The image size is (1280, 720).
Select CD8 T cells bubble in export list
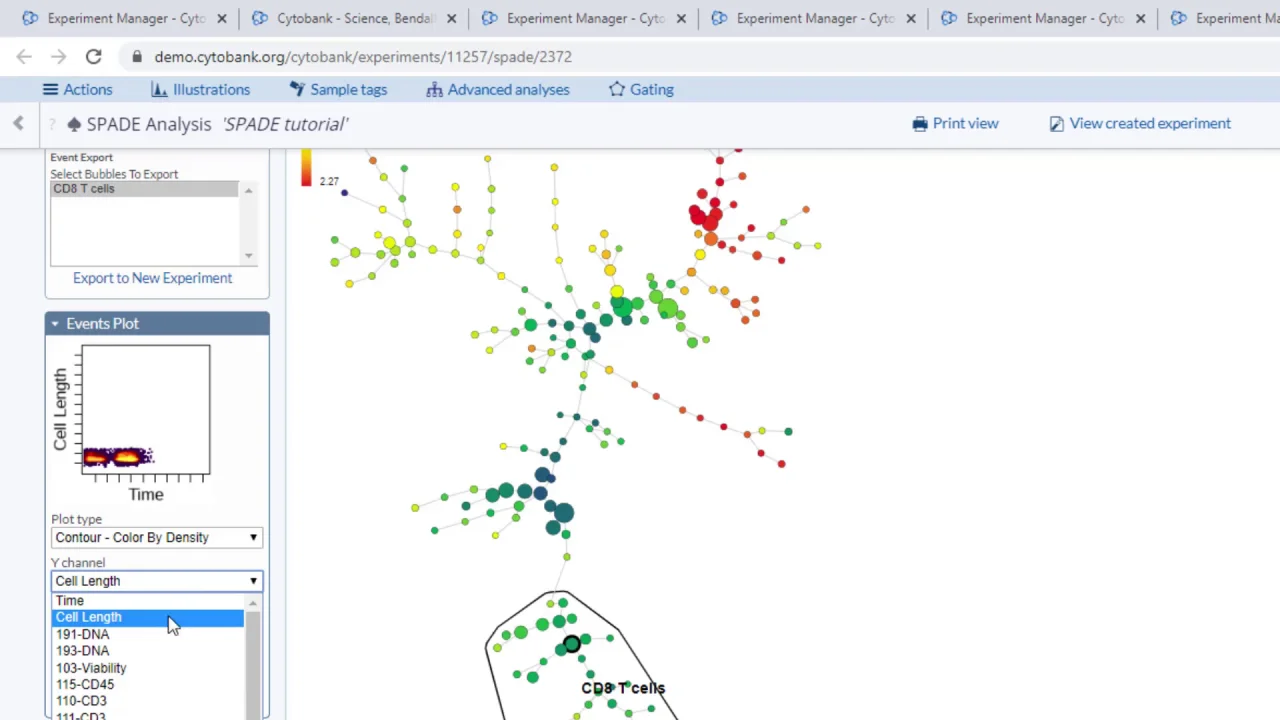click(x=145, y=188)
